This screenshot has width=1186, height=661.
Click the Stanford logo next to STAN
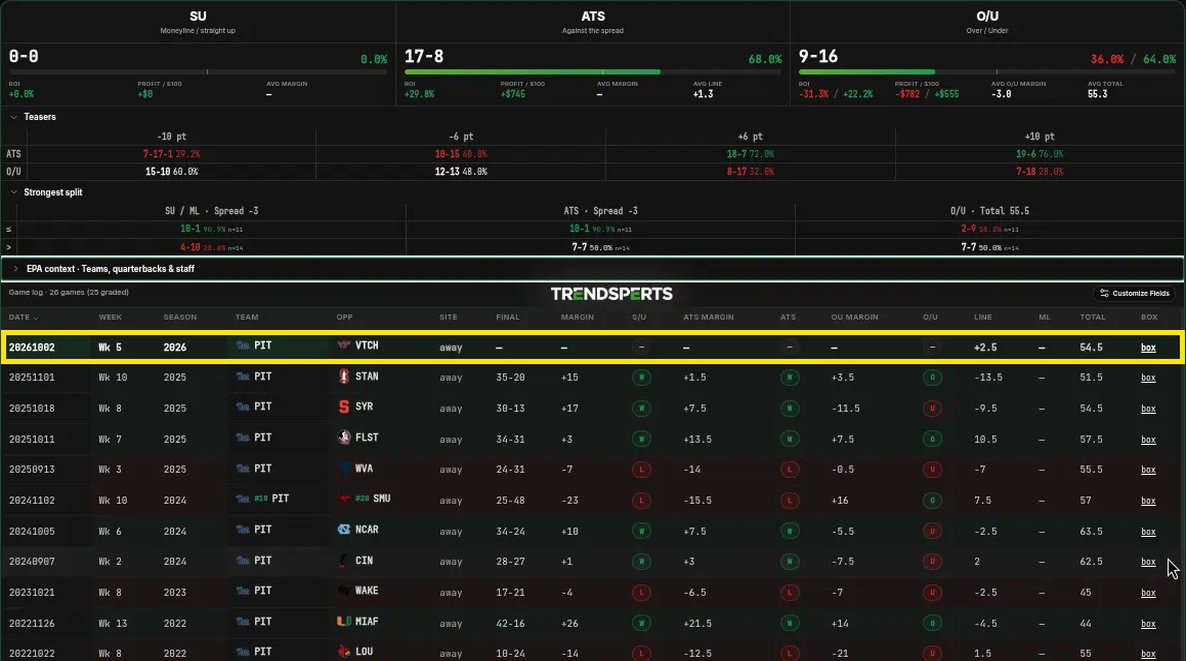point(343,376)
